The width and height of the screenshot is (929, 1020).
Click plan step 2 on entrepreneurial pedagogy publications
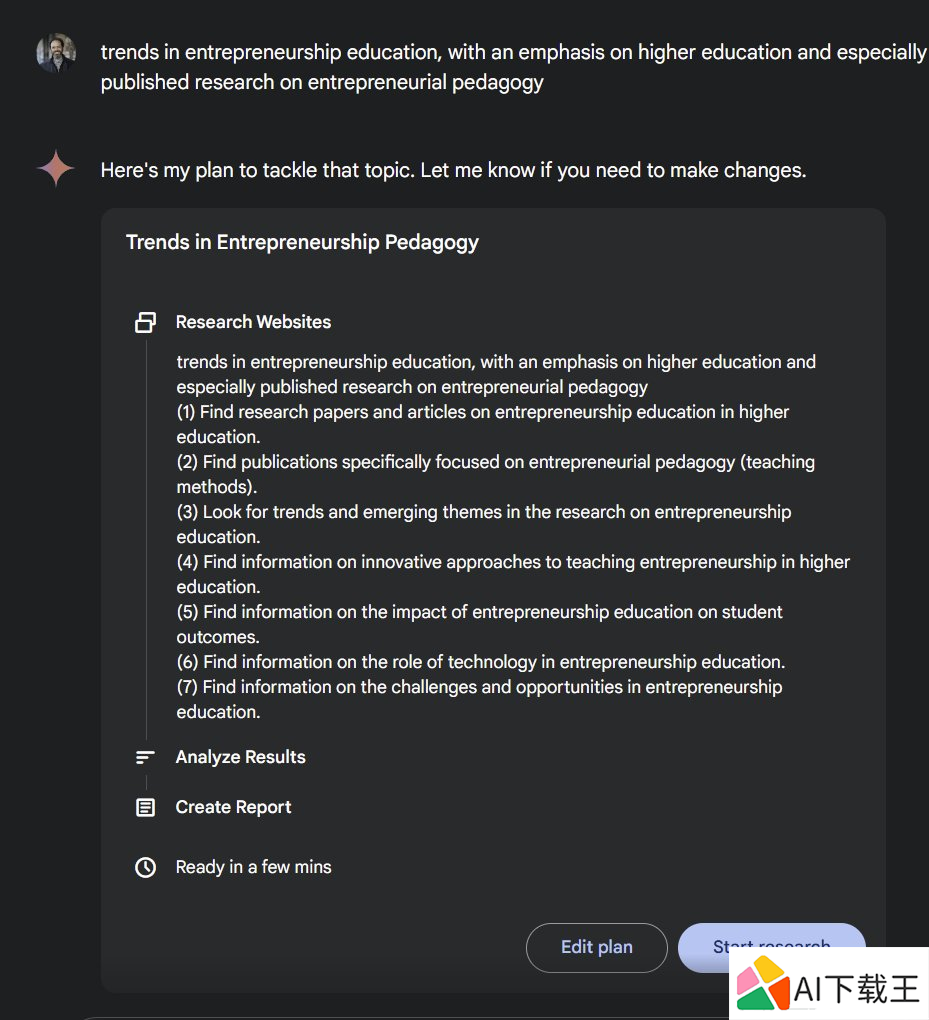coord(495,474)
